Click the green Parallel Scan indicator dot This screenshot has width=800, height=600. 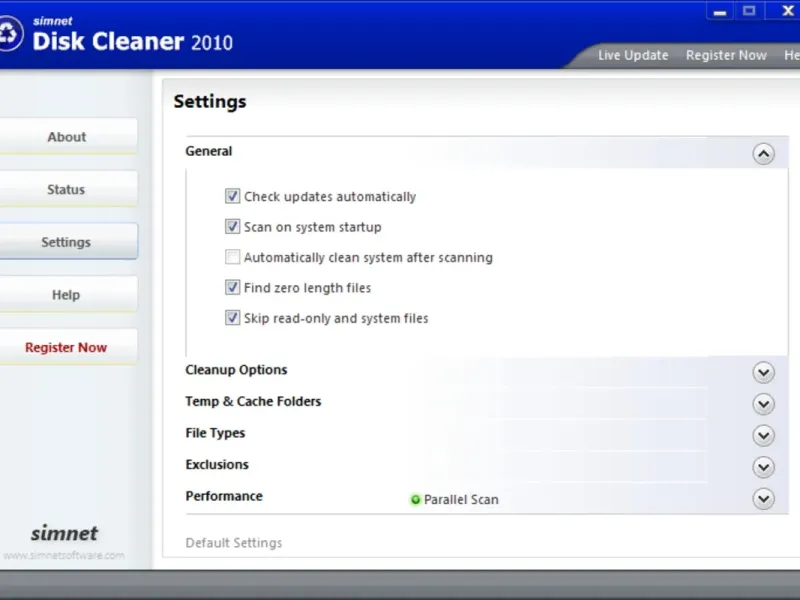(x=415, y=499)
